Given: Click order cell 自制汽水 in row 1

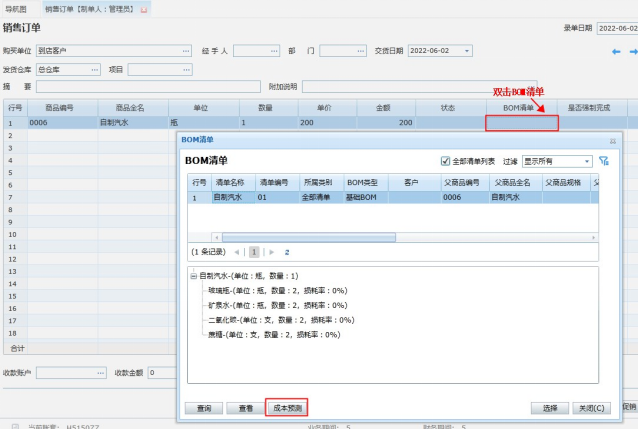Looking at the screenshot, I should [x=133, y=123].
